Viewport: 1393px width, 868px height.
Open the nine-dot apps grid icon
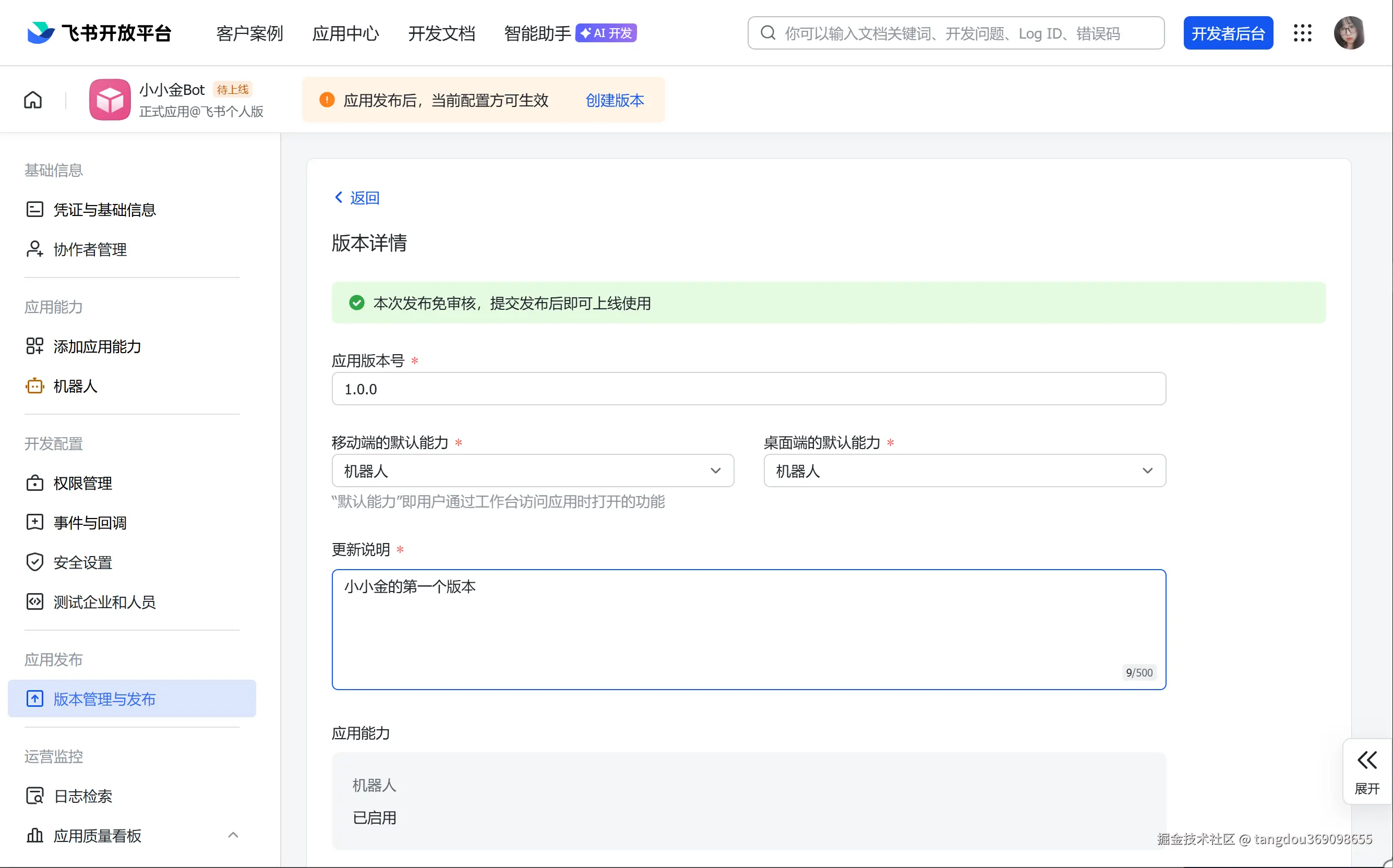tap(1302, 33)
